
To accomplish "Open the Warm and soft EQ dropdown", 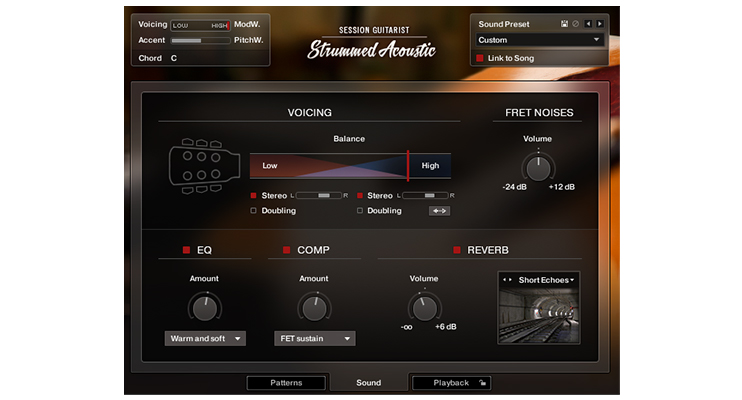I will (205, 338).
